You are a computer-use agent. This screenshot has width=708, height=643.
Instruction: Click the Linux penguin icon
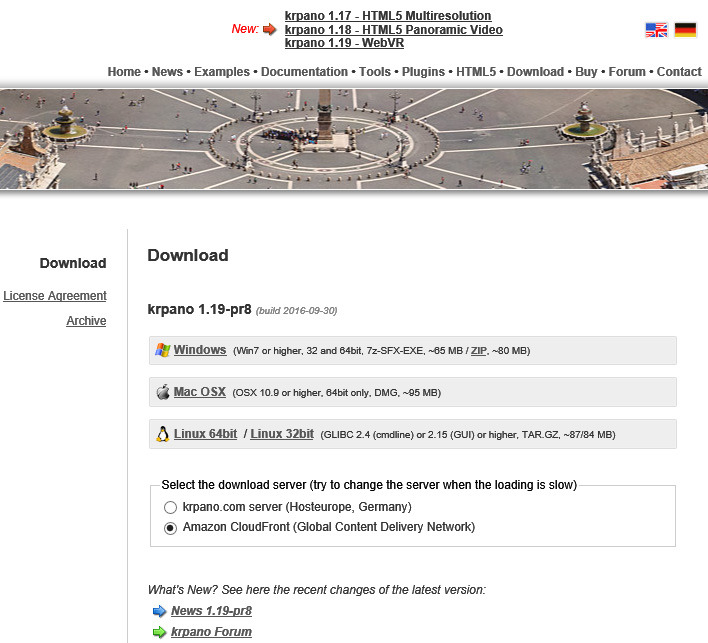click(163, 434)
